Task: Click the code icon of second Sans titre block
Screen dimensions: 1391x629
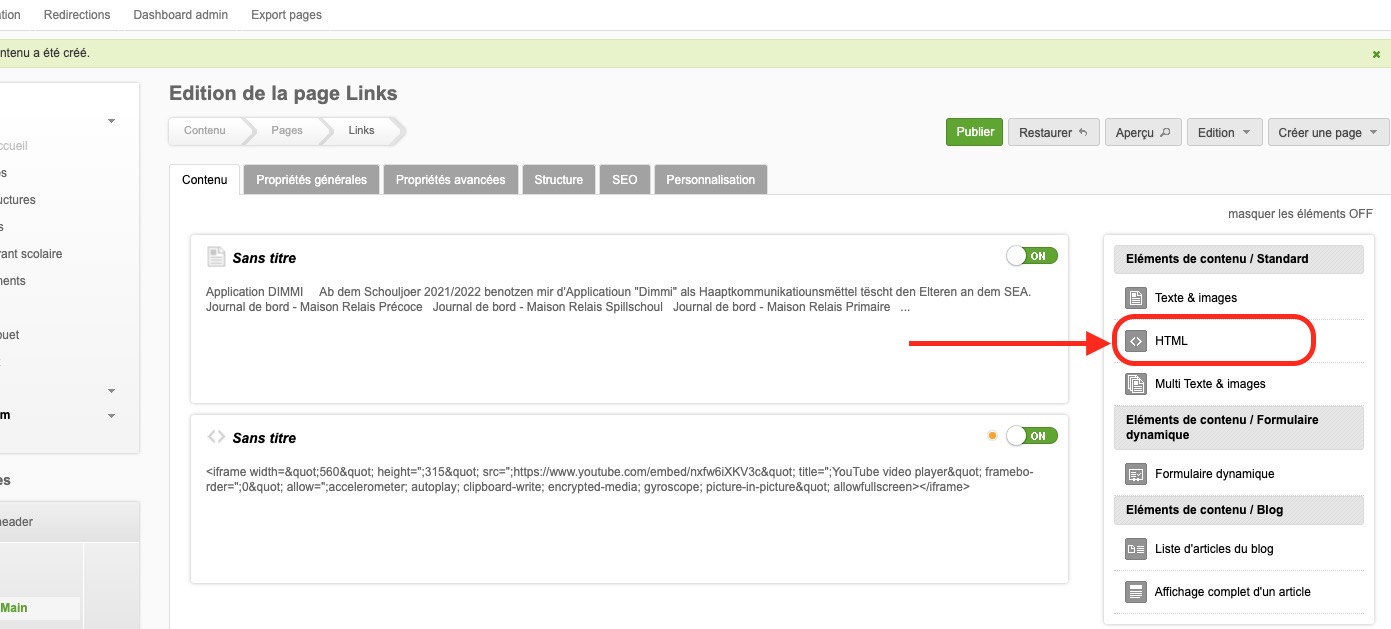Action: [216, 436]
